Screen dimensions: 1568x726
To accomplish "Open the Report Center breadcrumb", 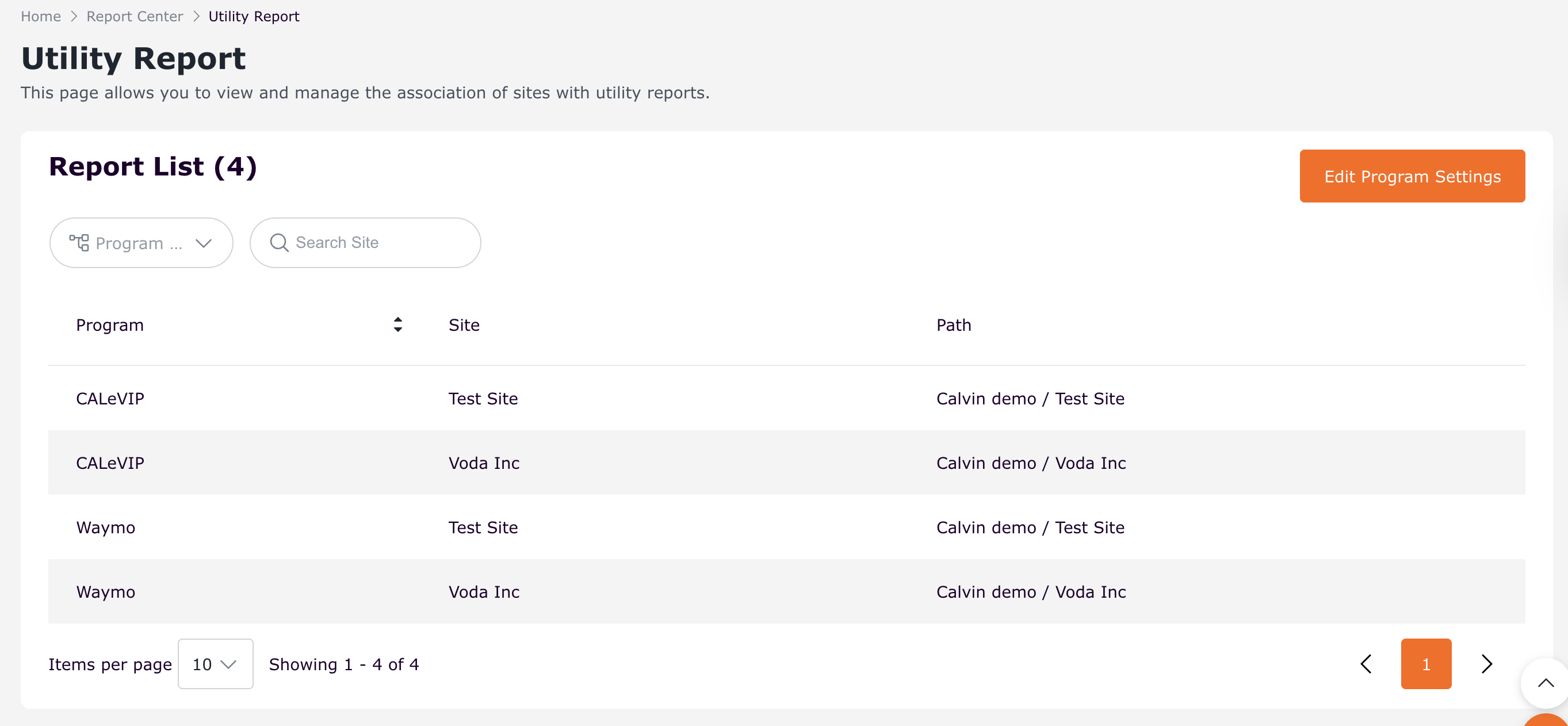I will pyautogui.click(x=135, y=17).
